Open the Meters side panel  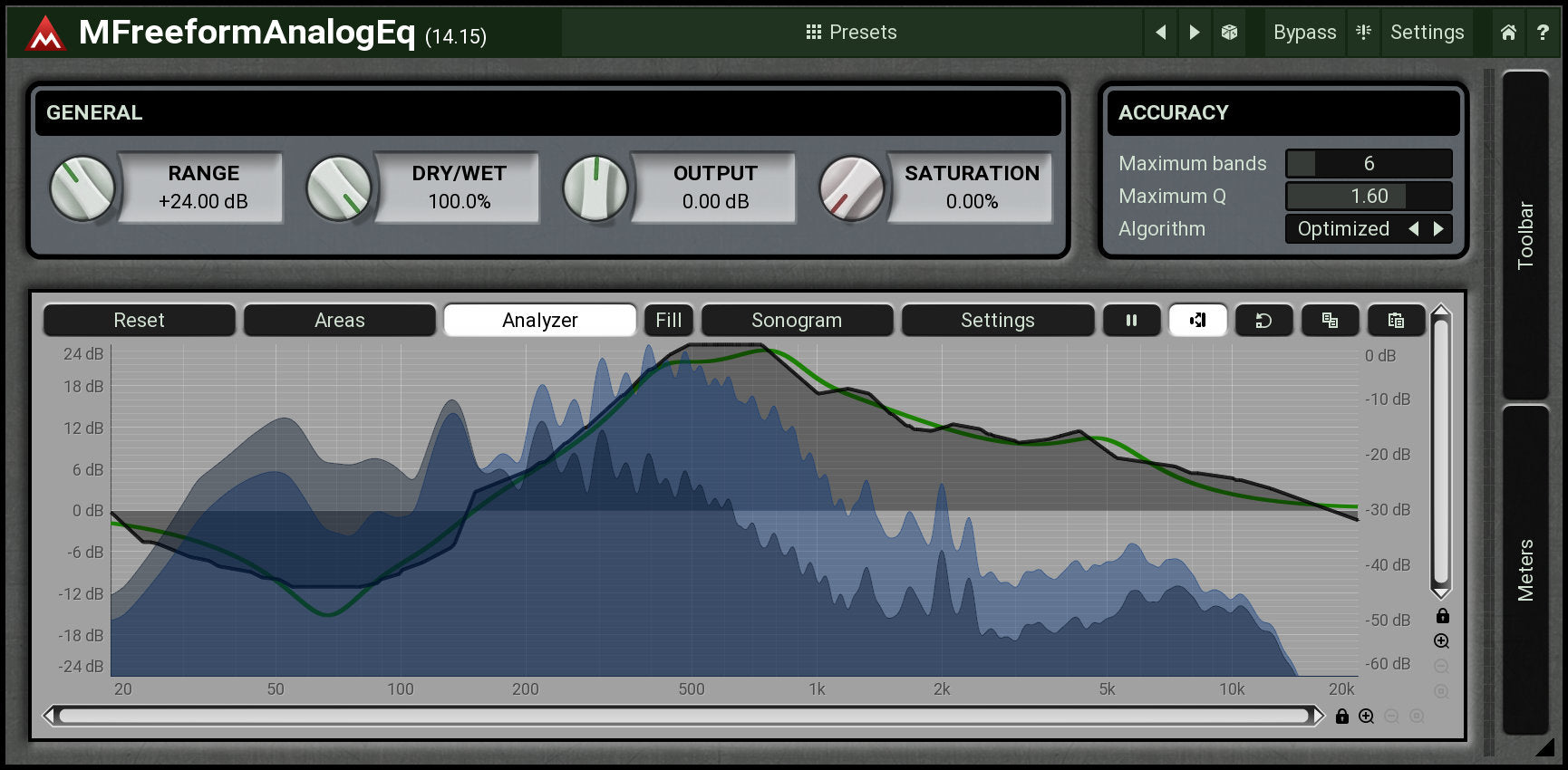coord(1525,570)
